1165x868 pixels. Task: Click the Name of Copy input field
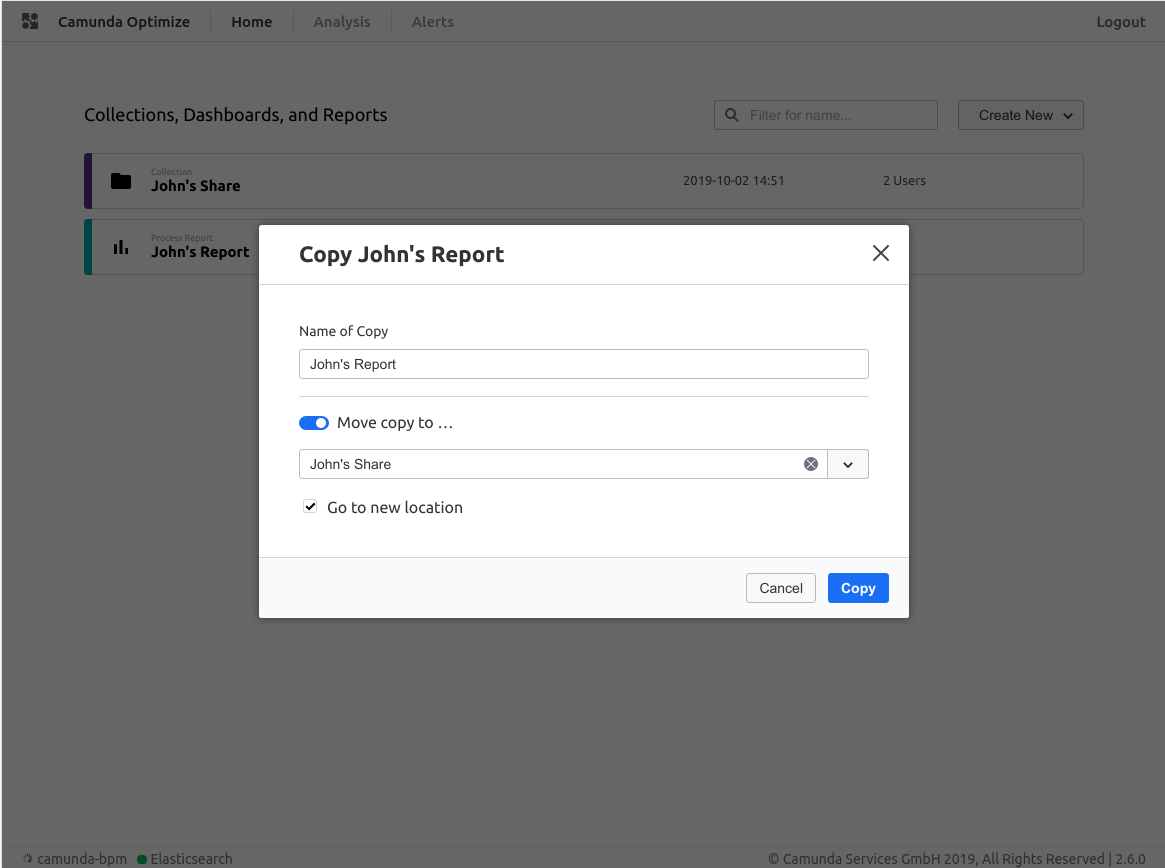pyautogui.click(x=583, y=363)
